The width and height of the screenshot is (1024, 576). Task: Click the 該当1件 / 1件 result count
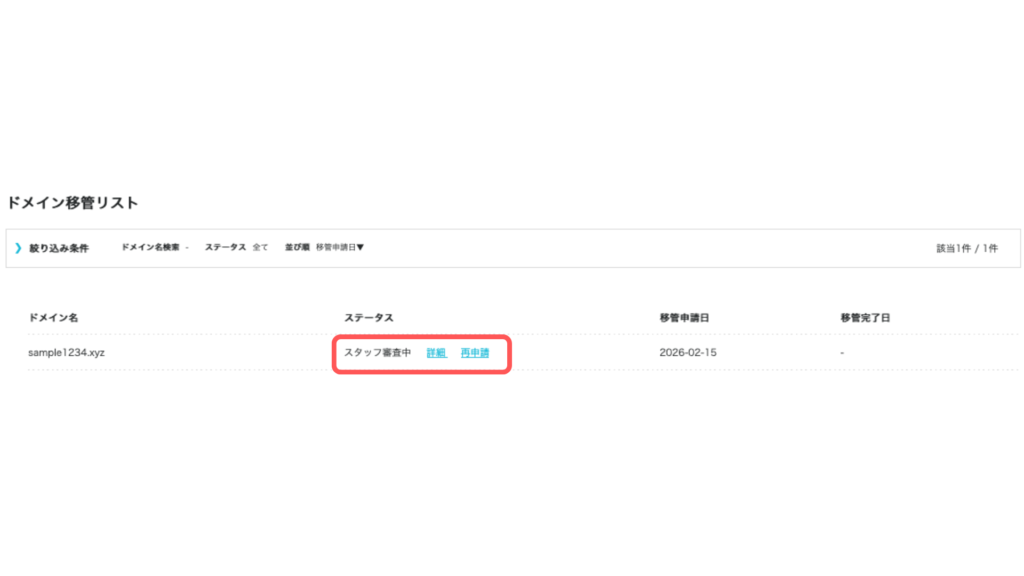coord(966,248)
